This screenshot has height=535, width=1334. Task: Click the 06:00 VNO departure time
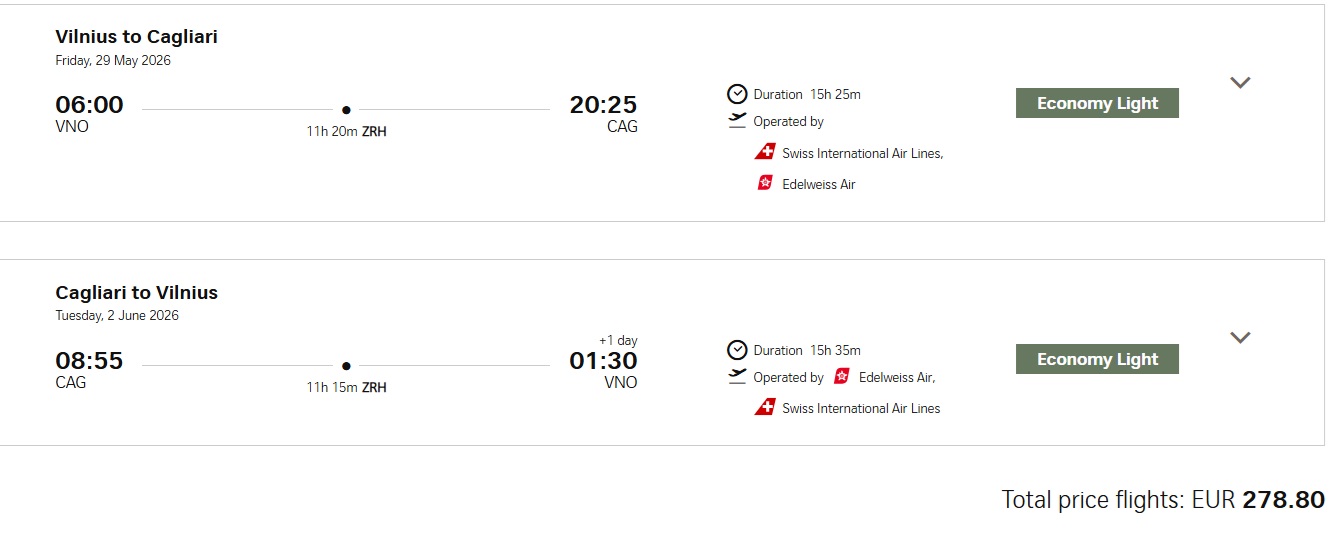90,105
